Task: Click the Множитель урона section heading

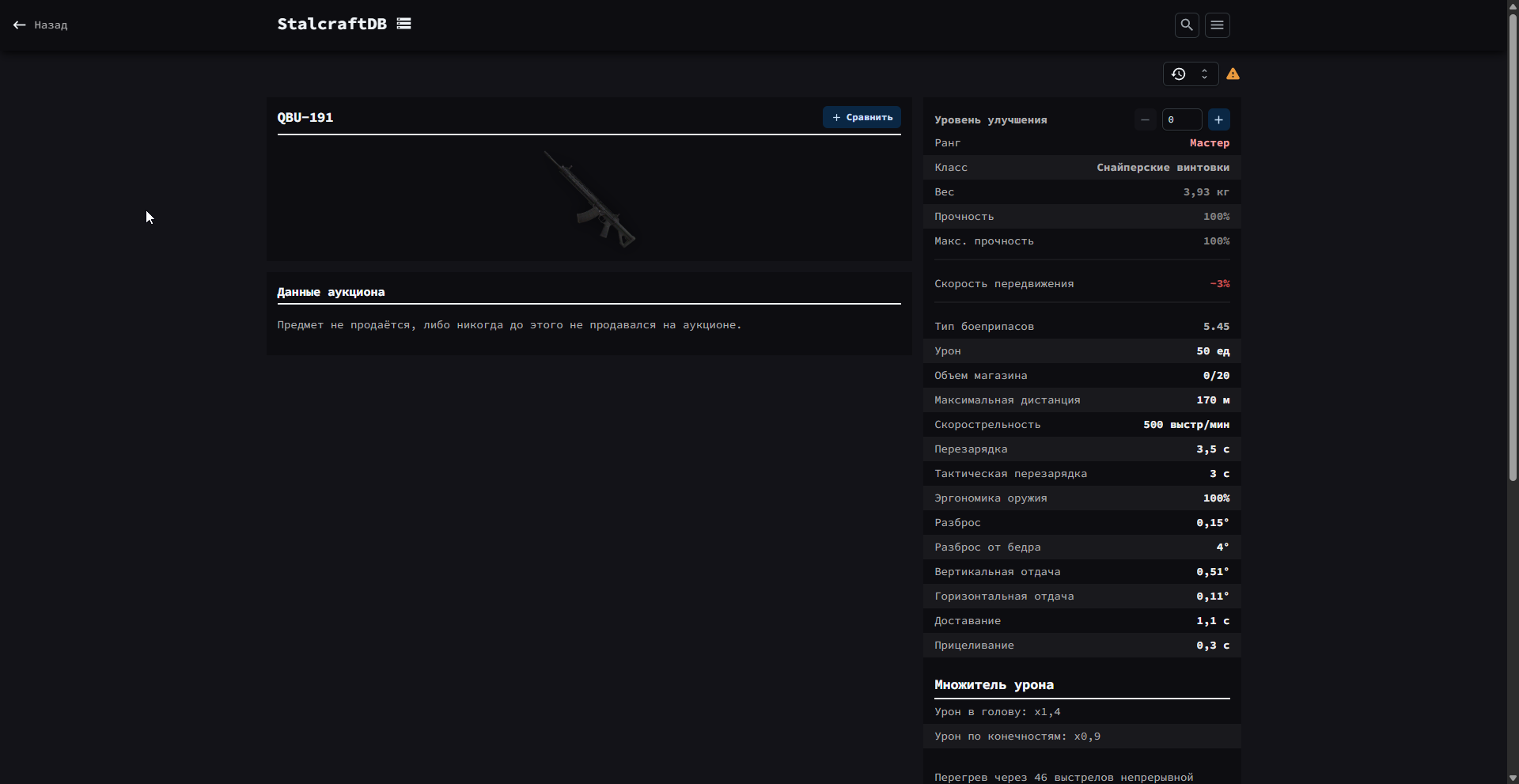Action: [994, 685]
